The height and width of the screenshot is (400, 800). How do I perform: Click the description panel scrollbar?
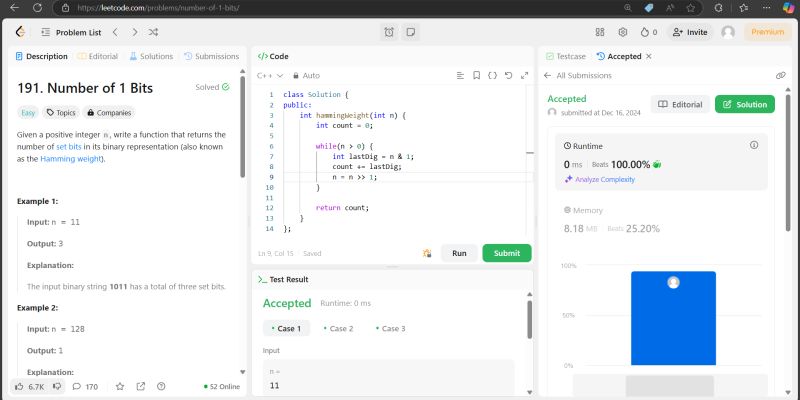(242, 127)
